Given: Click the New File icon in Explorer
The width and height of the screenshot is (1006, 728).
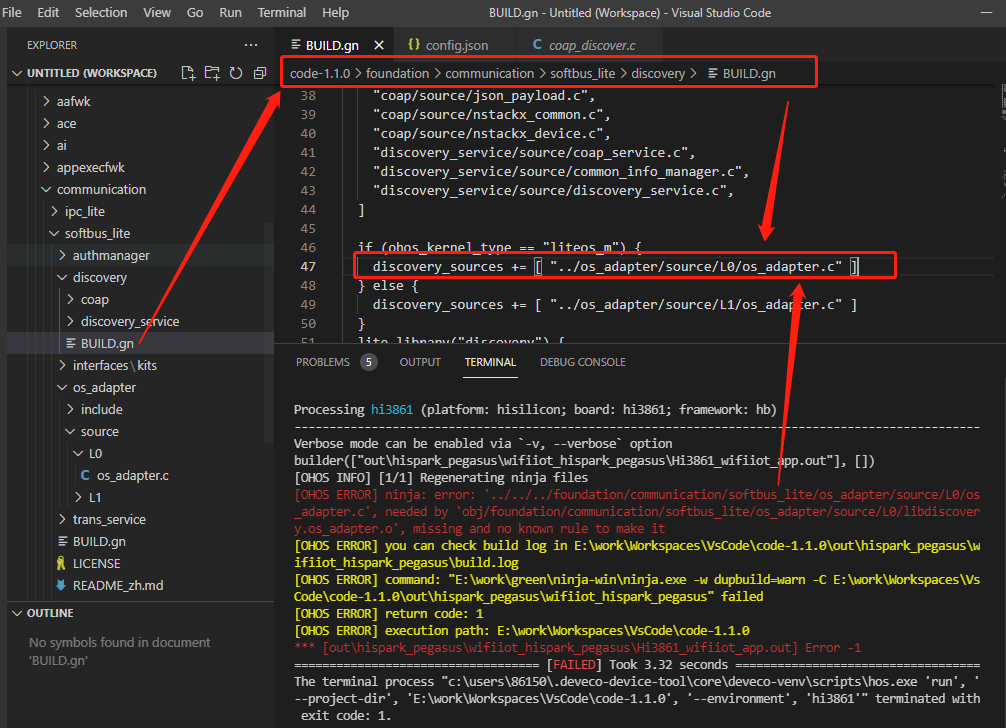Looking at the screenshot, I should point(188,73).
